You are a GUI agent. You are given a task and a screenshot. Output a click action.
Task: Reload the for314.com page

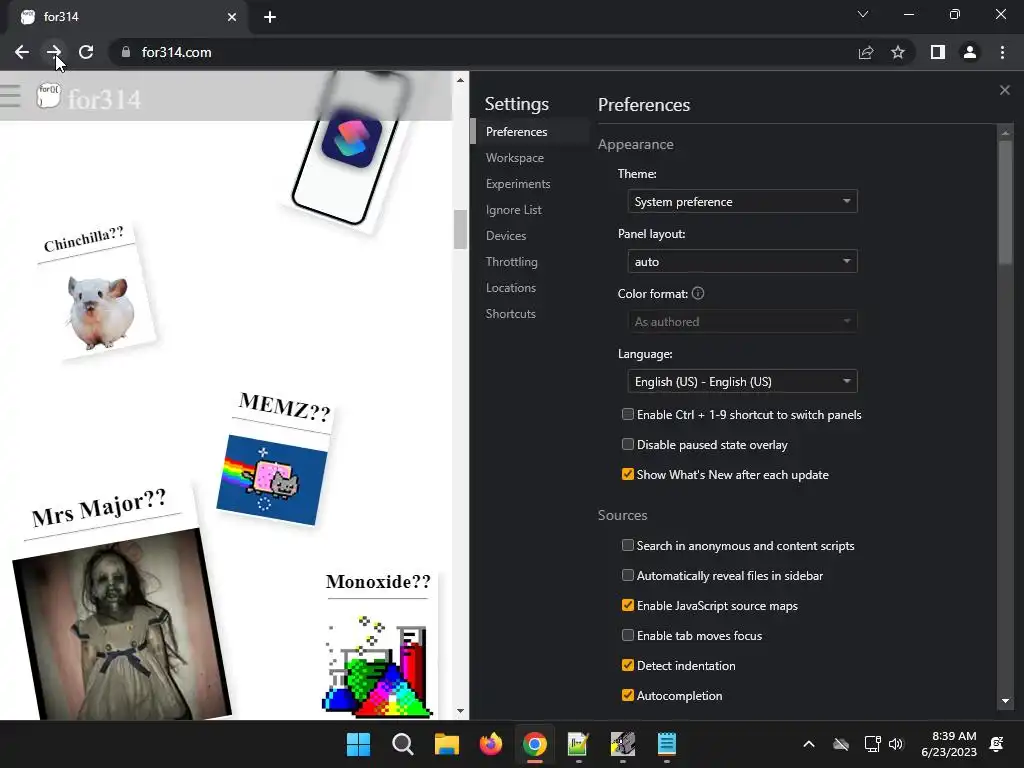tap(86, 52)
